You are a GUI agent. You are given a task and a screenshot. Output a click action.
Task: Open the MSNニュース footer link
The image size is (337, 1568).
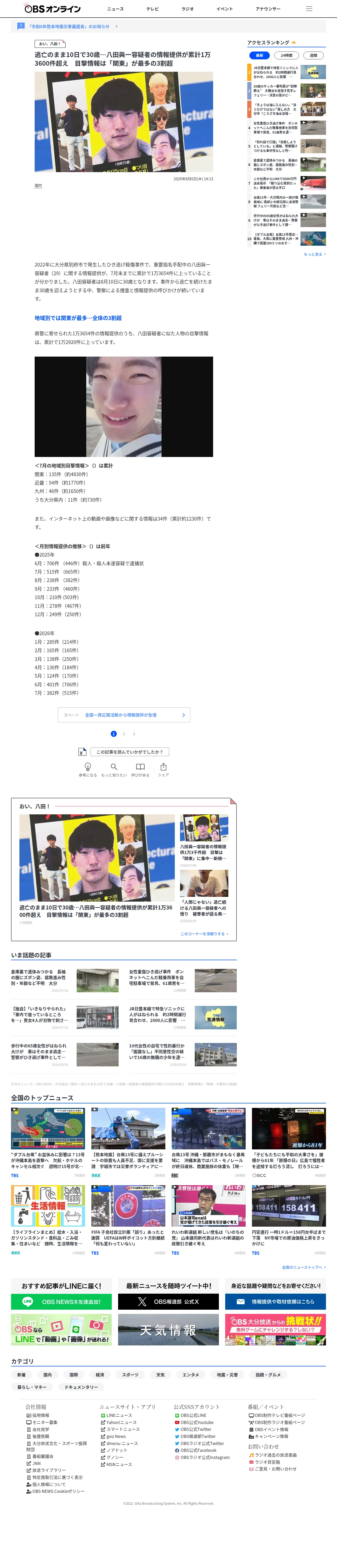click(119, 1464)
